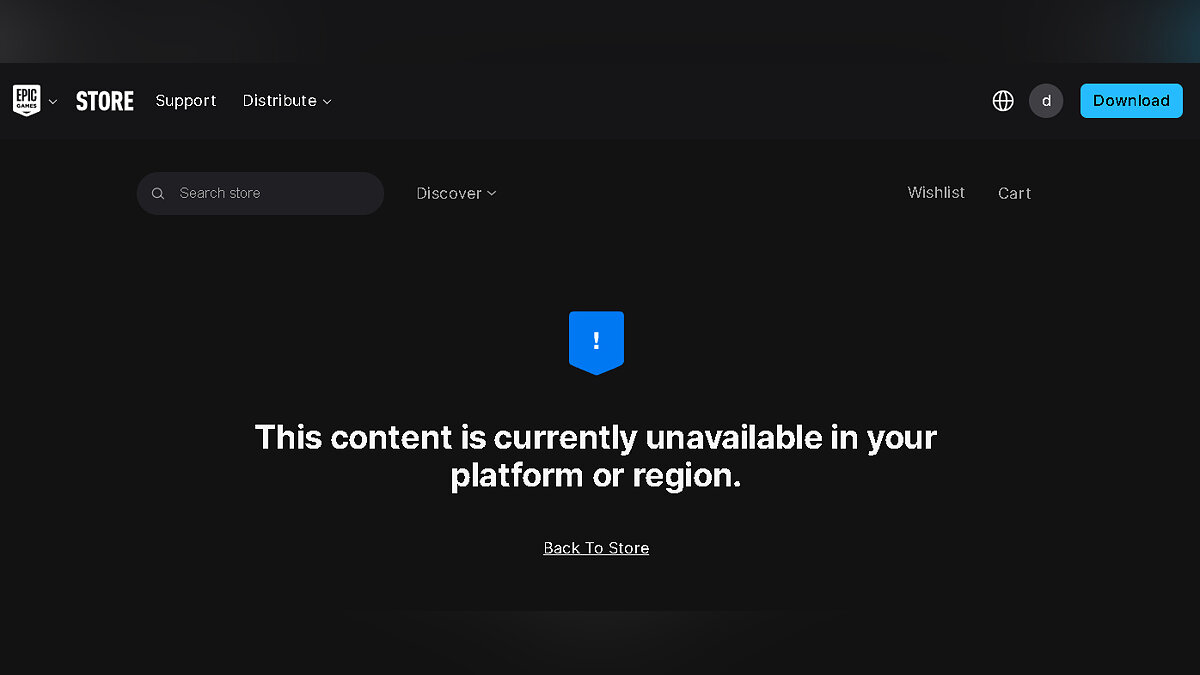Viewport: 1200px width, 675px height.
Task: Go to the Wishlist
Action: (x=936, y=193)
